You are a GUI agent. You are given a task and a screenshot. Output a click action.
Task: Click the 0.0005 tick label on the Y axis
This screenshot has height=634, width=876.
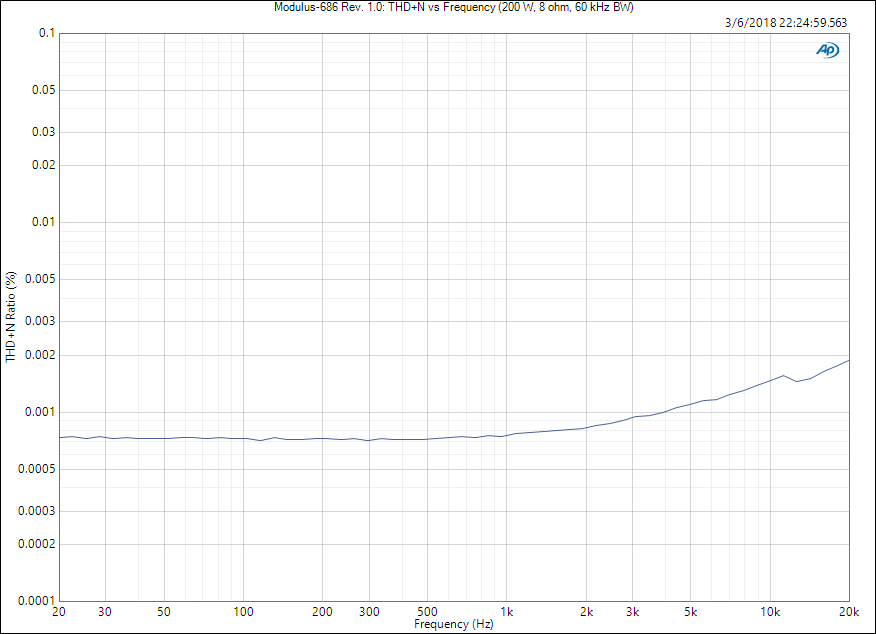point(37,469)
